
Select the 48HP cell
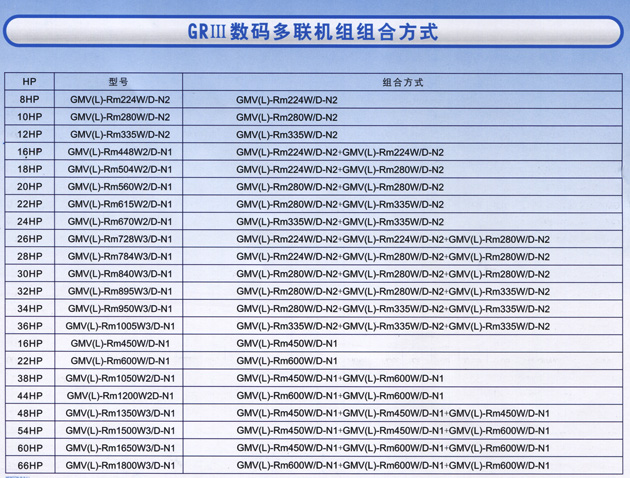point(30,413)
